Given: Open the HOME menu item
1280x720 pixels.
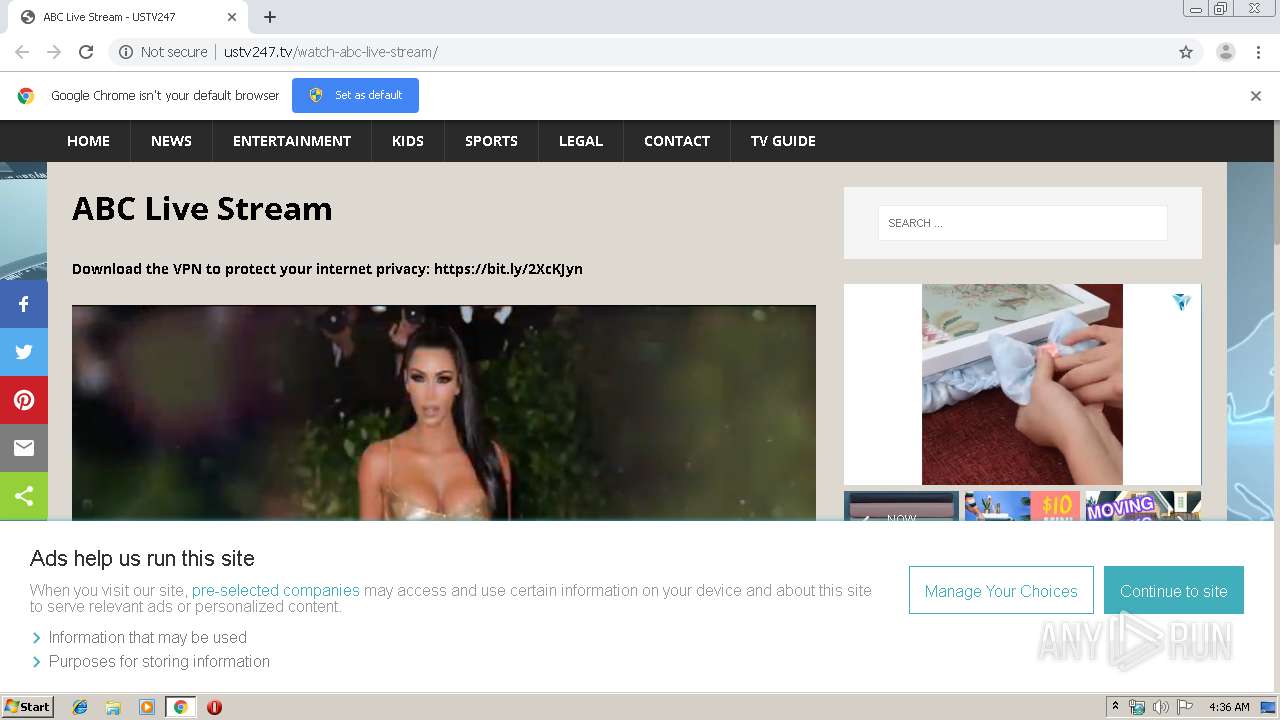Looking at the screenshot, I should [x=88, y=141].
